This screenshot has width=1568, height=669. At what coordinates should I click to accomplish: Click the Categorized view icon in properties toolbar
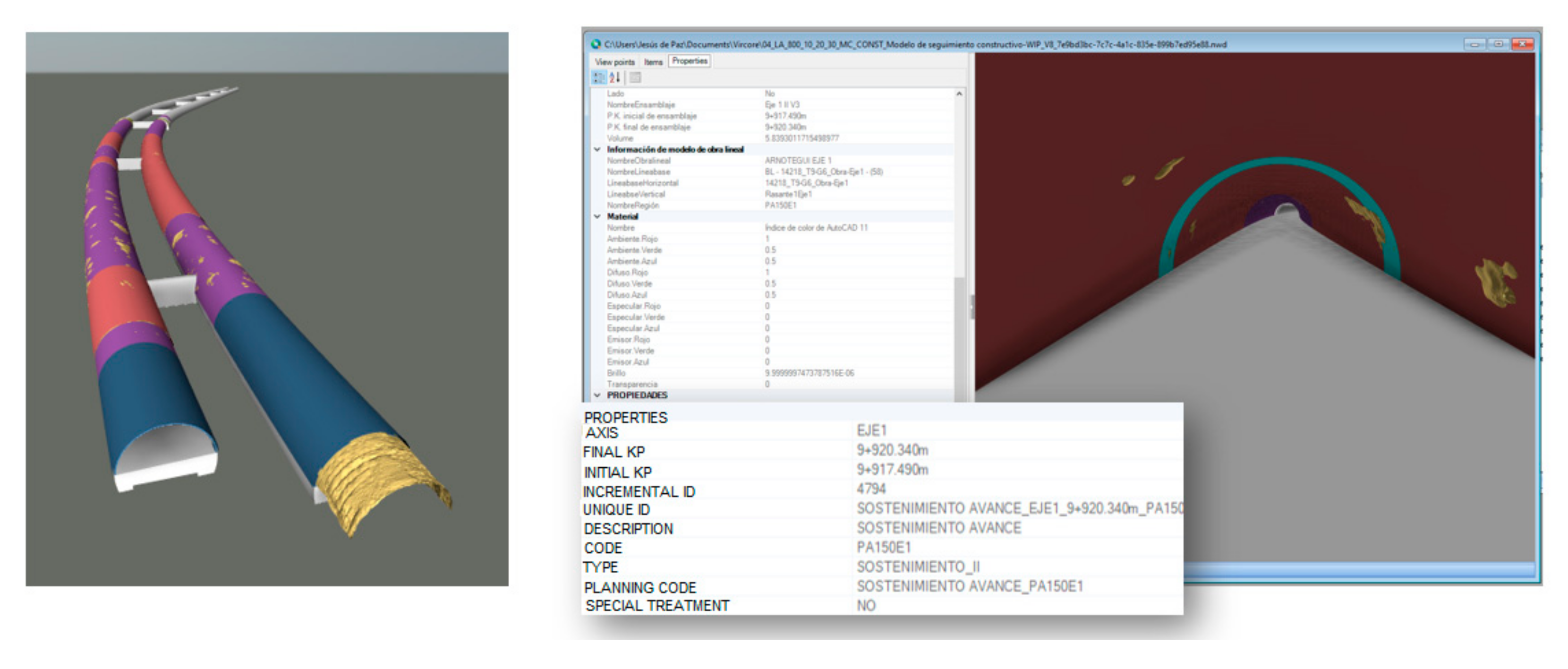tap(599, 77)
